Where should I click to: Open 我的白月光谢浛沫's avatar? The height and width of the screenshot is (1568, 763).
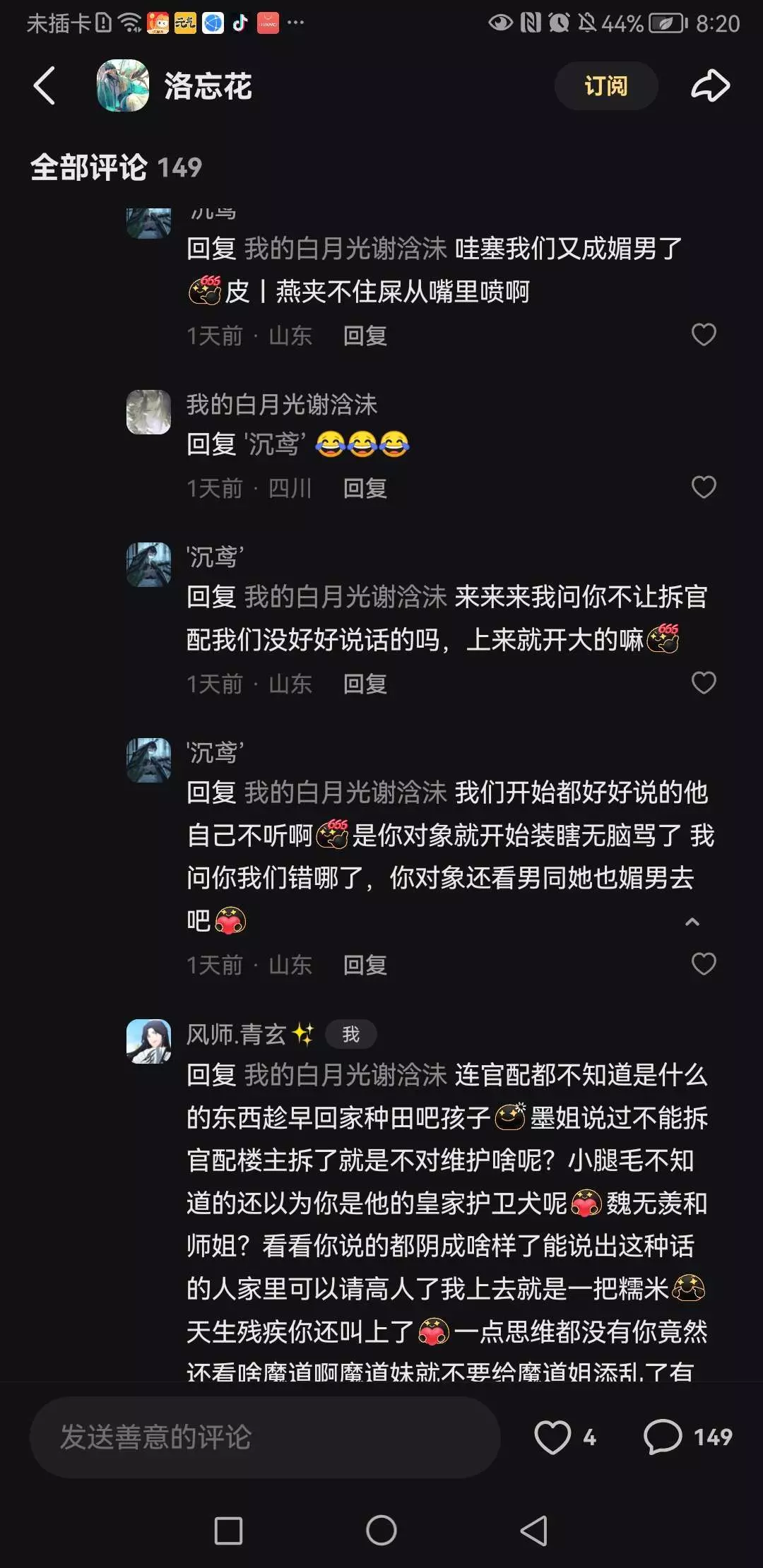(x=148, y=412)
